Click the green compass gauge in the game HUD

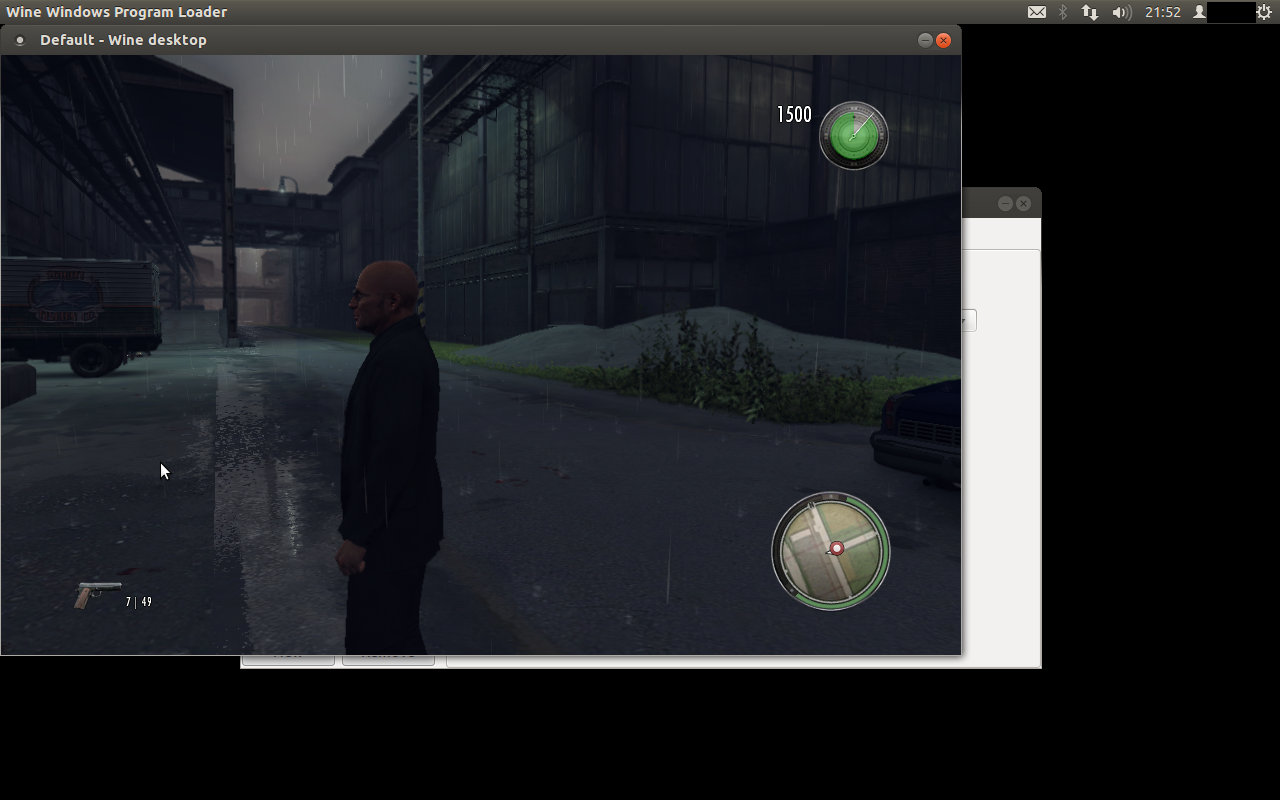click(854, 136)
